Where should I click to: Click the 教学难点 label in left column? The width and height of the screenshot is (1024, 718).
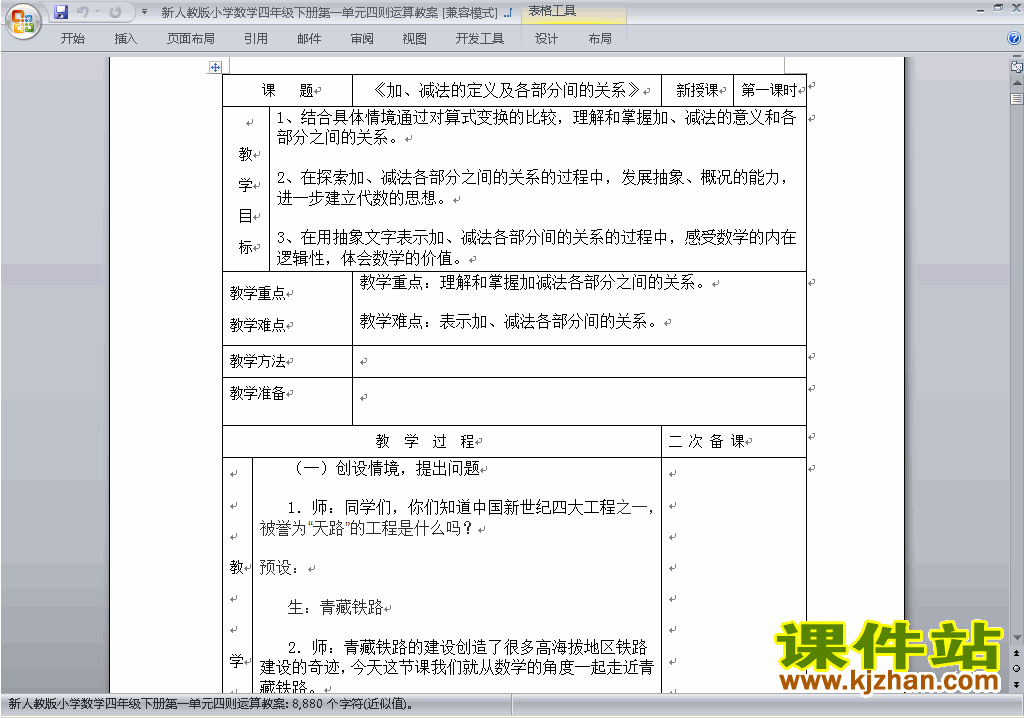point(258,325)
